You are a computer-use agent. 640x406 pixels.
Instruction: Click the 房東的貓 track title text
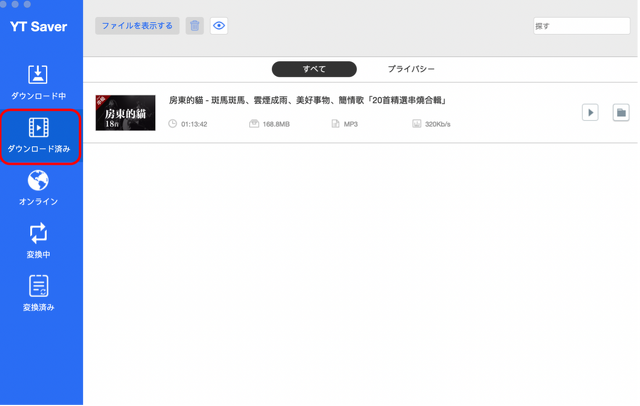point(307,101)
